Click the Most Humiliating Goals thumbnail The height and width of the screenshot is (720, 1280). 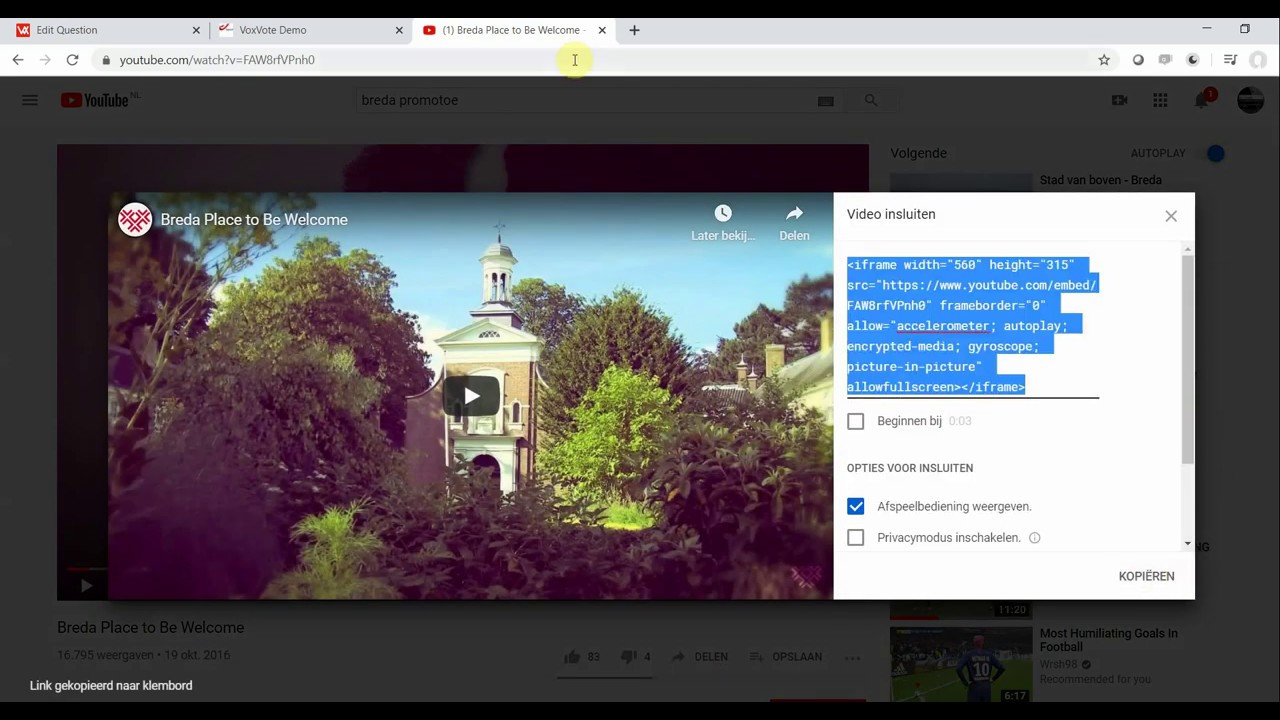(961, 664)
